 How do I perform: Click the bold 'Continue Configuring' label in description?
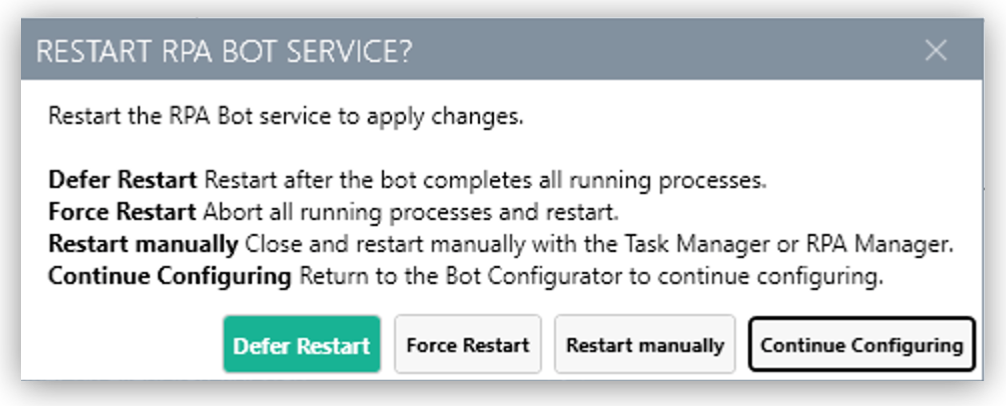pyautogui.click(x=170, y=277)
